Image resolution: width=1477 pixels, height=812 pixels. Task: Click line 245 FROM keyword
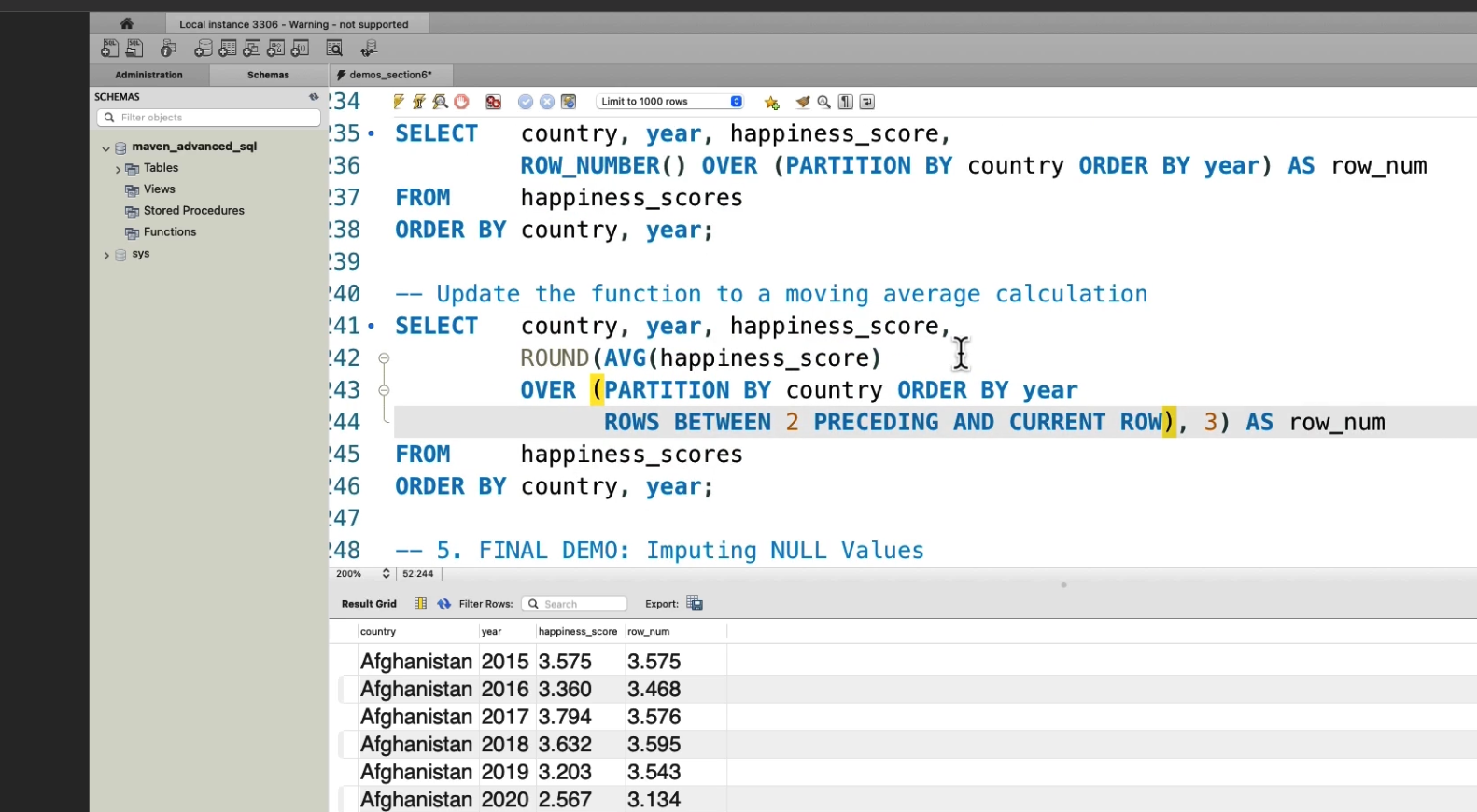click(x=423, y=455)
